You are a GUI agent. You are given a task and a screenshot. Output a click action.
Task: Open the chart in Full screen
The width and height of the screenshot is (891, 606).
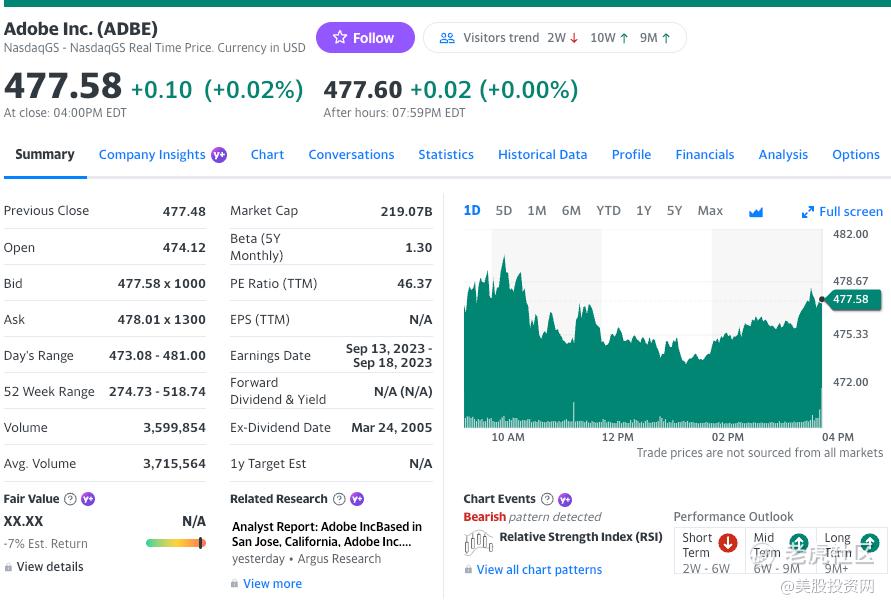[842, 212]
